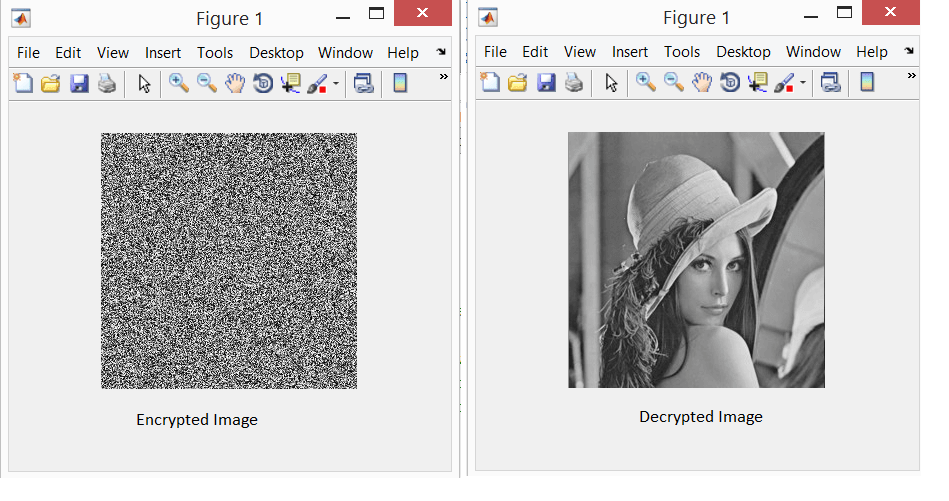Open Insert menu in left window

163,53
